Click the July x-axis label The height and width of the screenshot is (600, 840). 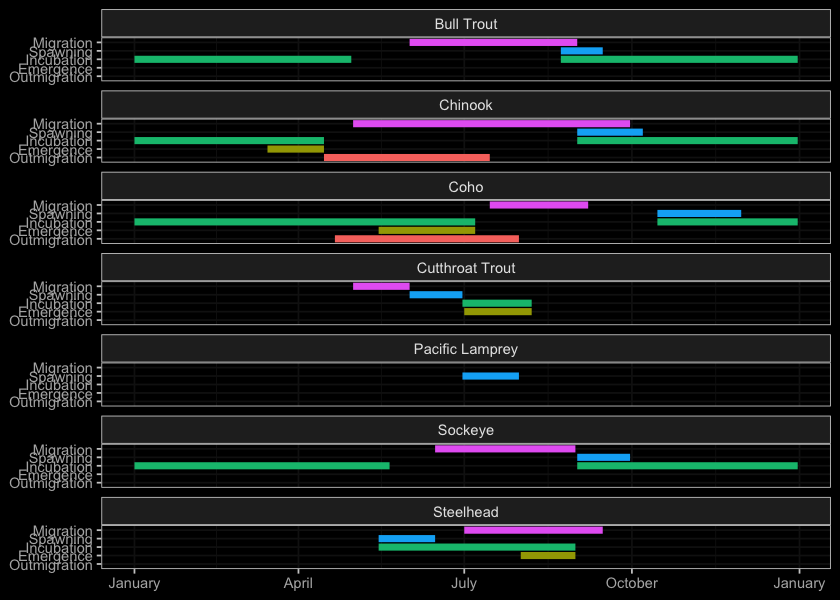[464, 582]
